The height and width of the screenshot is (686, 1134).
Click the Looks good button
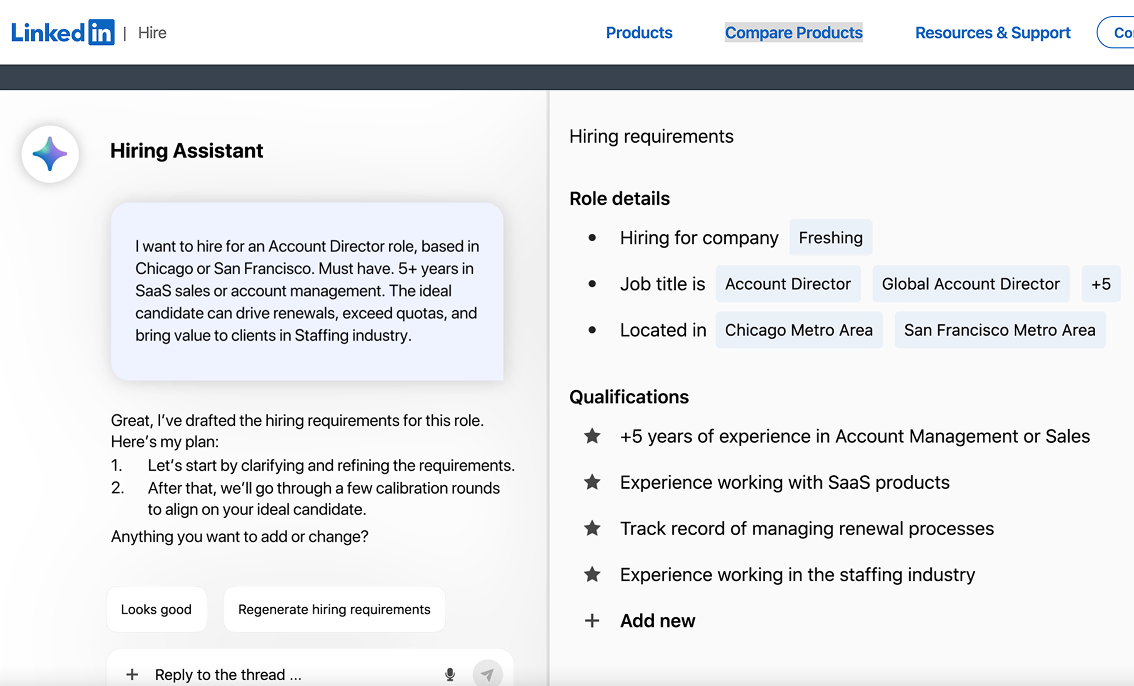click(x=156, y=609)
